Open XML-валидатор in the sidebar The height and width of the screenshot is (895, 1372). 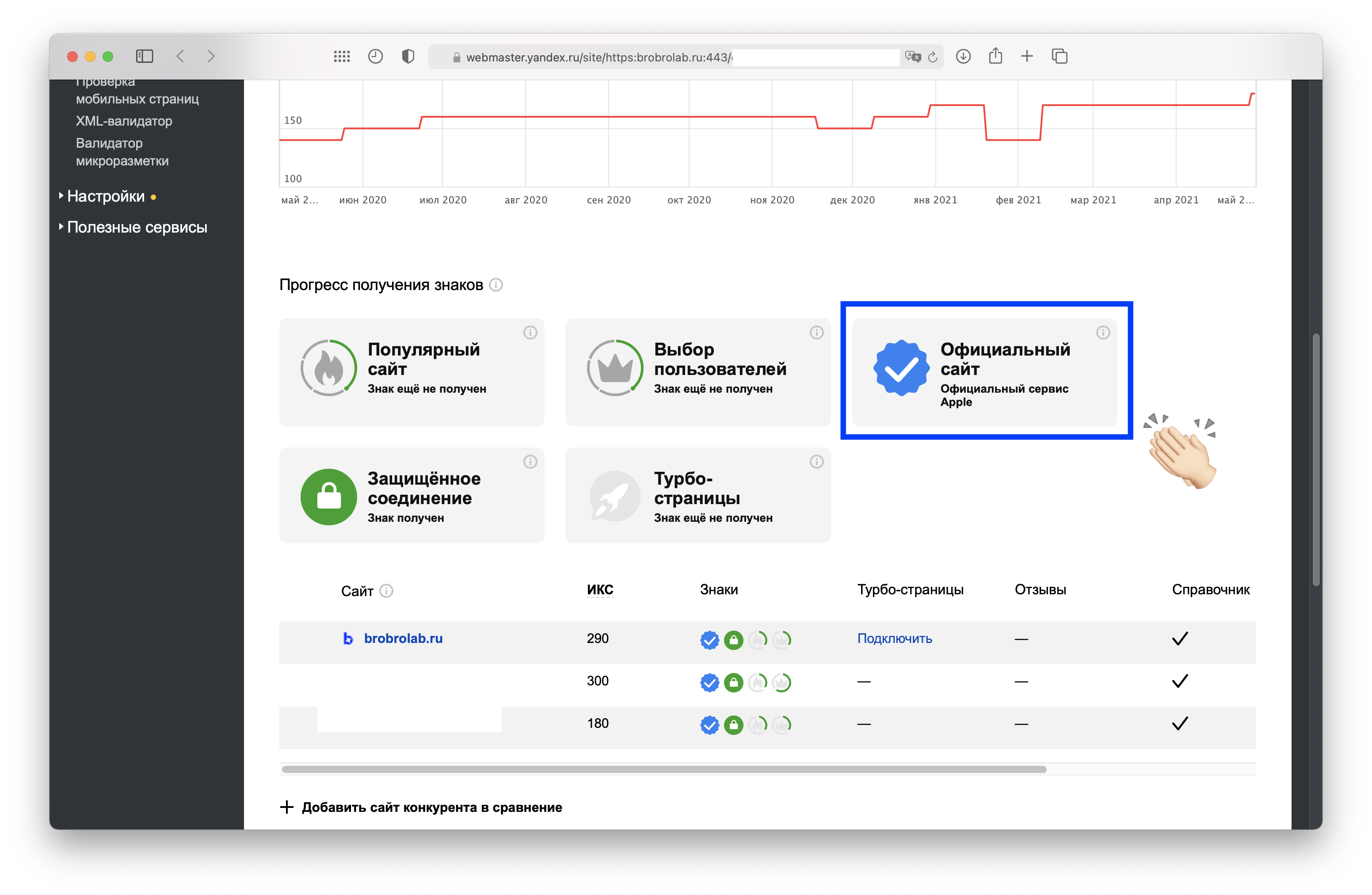click(x=124, y=121)
